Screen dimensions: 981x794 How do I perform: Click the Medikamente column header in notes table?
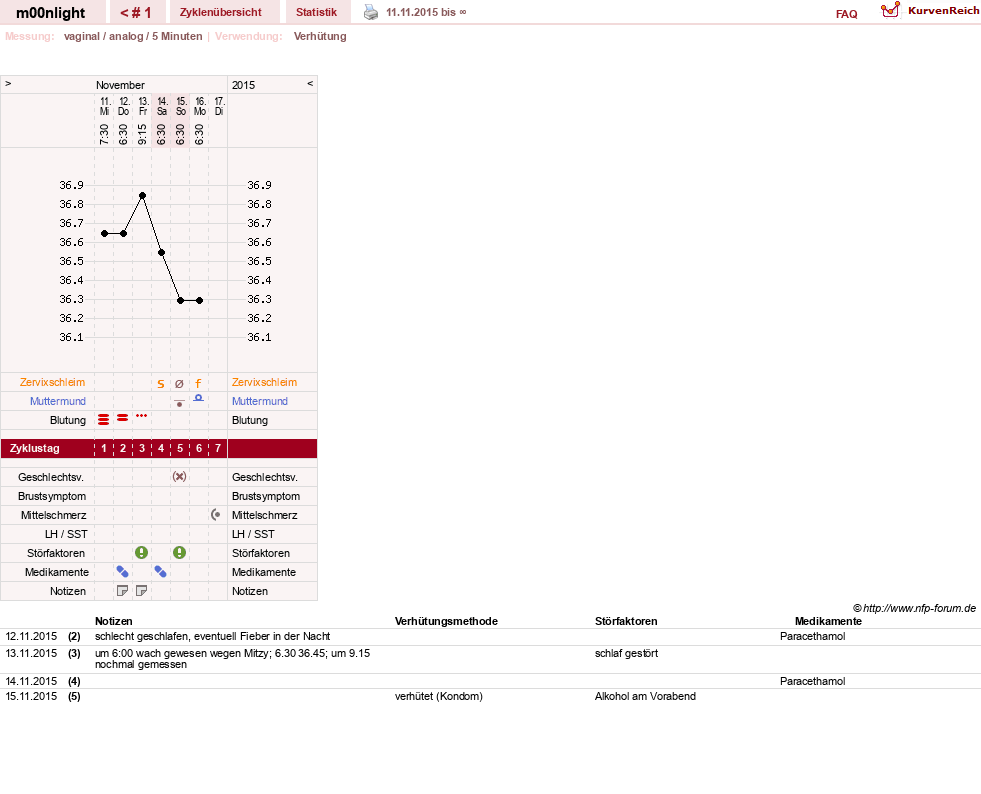tap(828, 621)
